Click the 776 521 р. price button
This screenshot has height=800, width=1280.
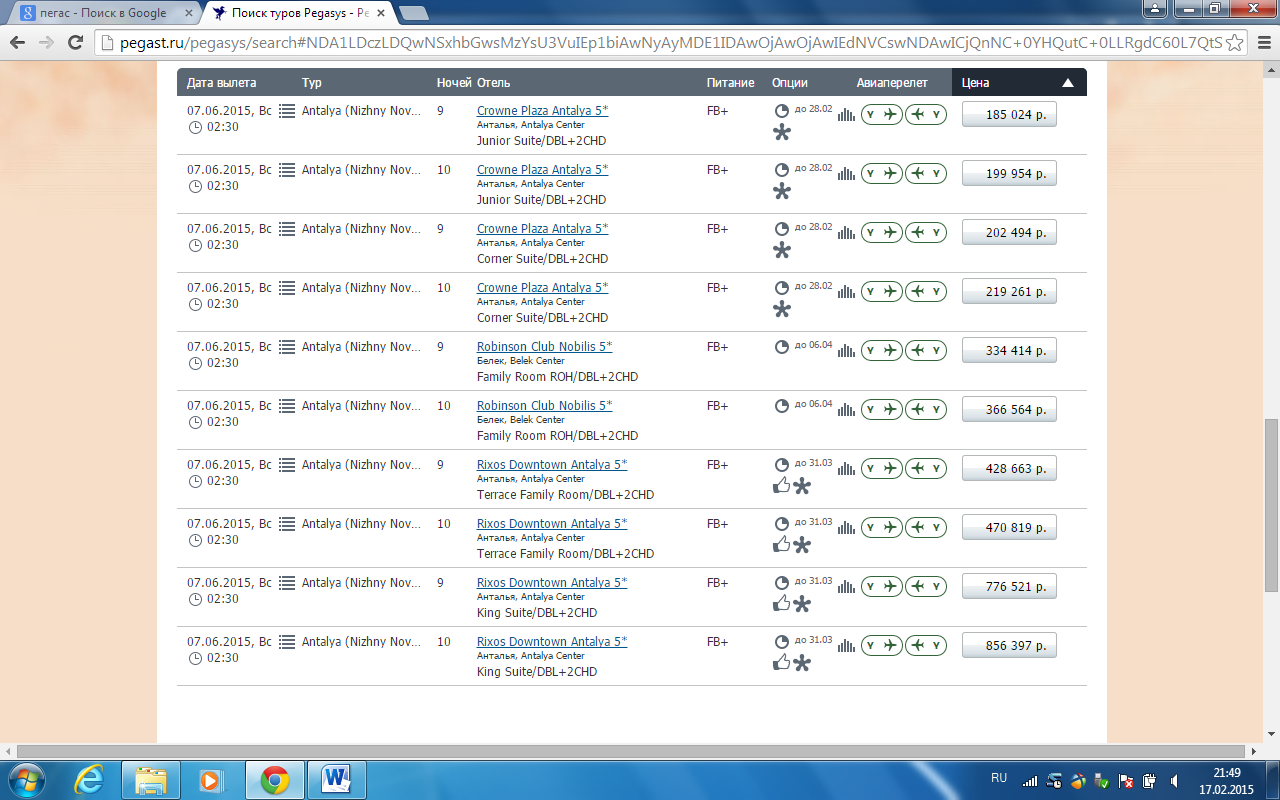pos(1009,587)
